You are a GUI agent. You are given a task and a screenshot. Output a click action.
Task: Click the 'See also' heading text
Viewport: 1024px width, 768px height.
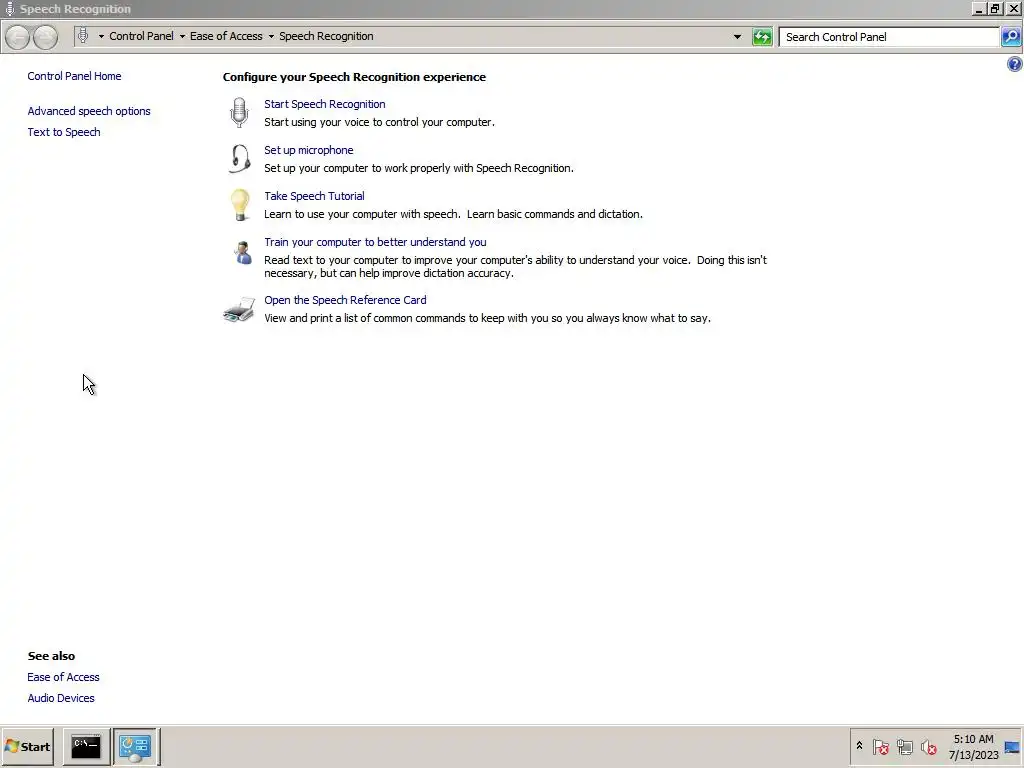tap(51, 656)
